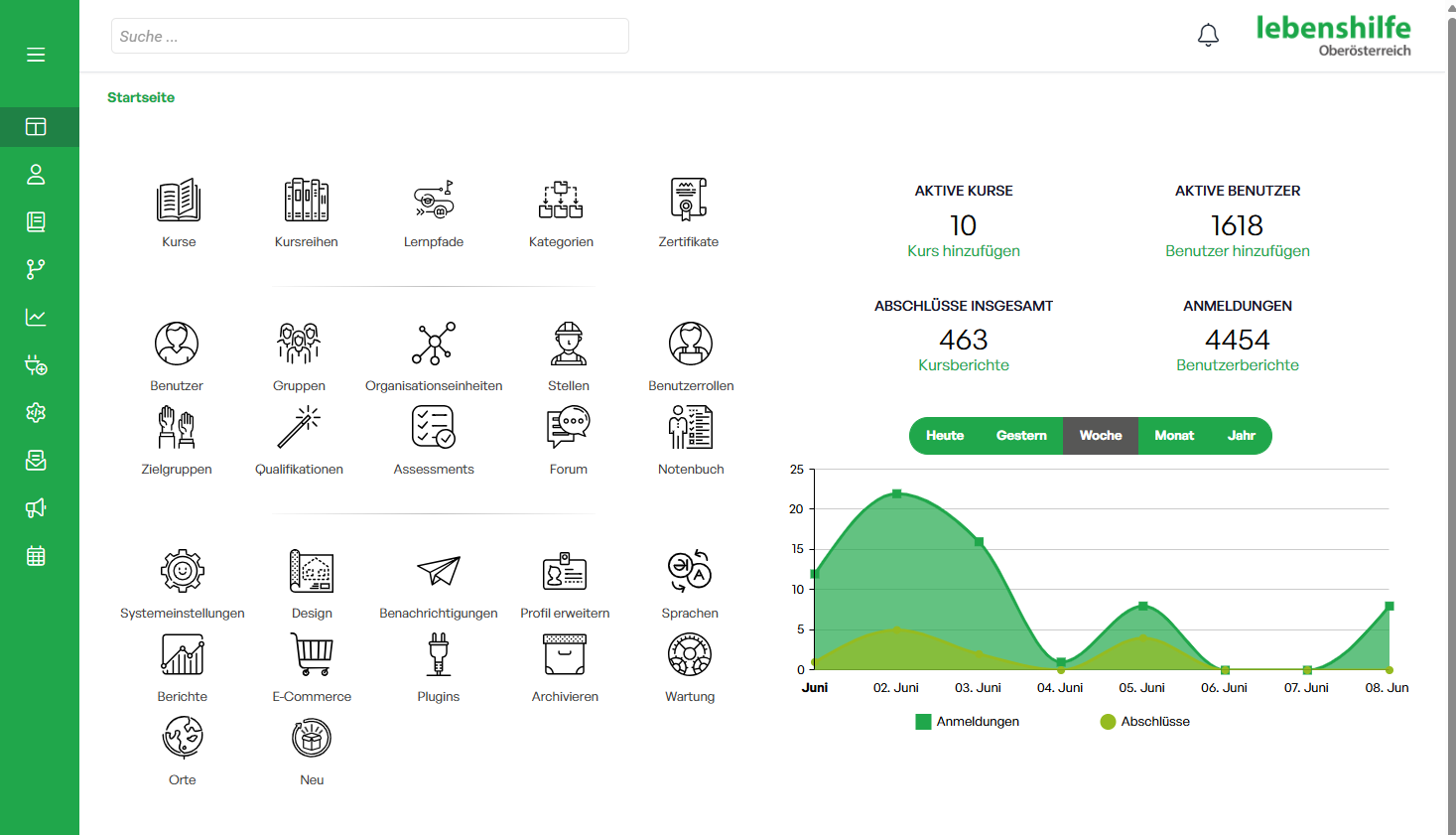Viewport: 1456px width, 835px height.
Task: Open Design icon
Action: pos(312,571)
